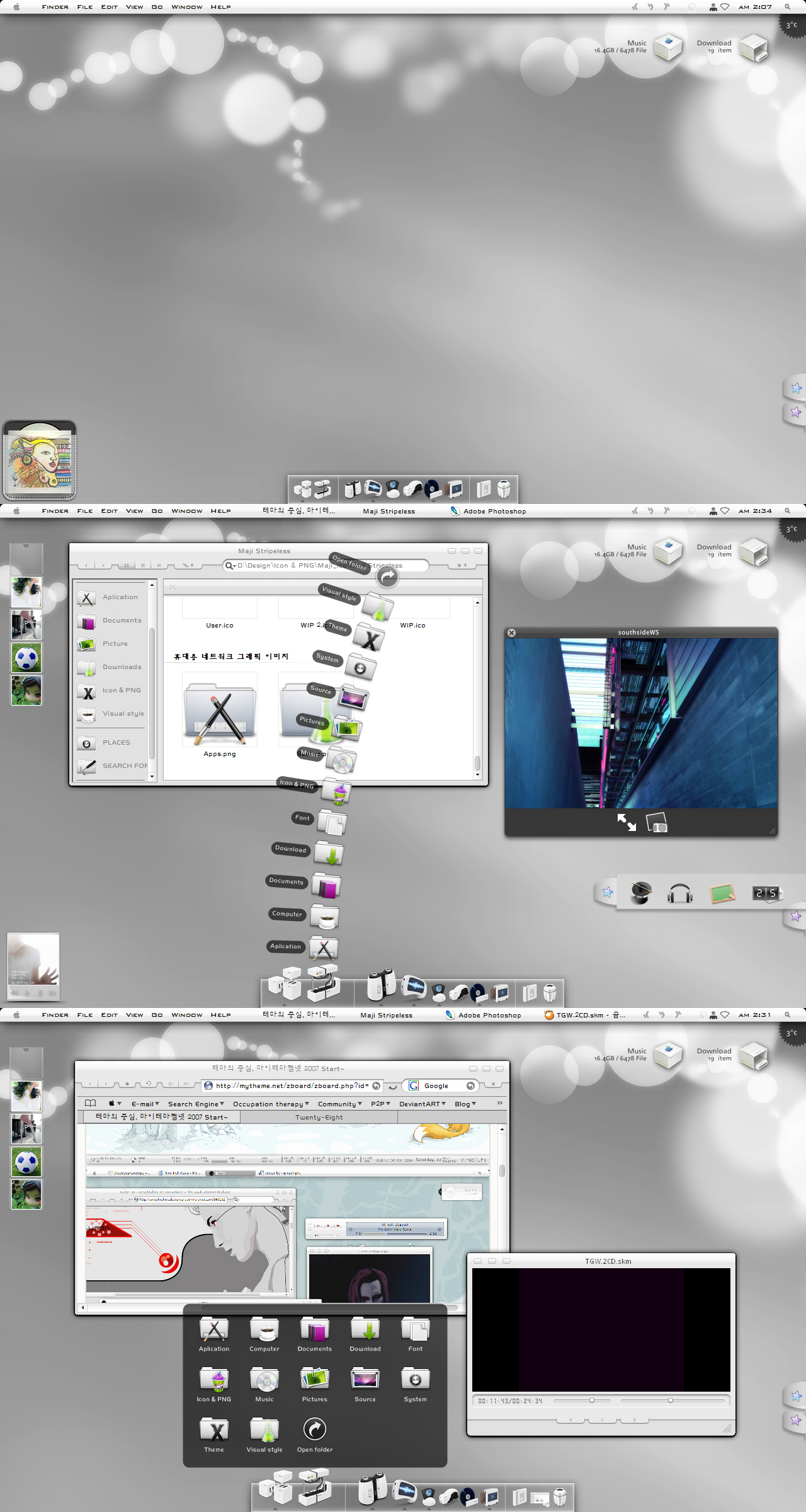Open the graduation cap icon in the side drawer
806x1512 pixels.
point(641,893)
